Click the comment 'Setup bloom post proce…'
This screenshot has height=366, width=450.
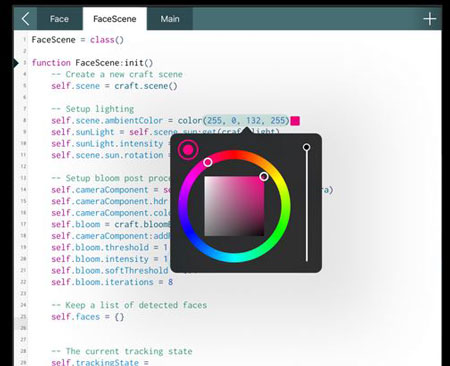click(111, 178)
